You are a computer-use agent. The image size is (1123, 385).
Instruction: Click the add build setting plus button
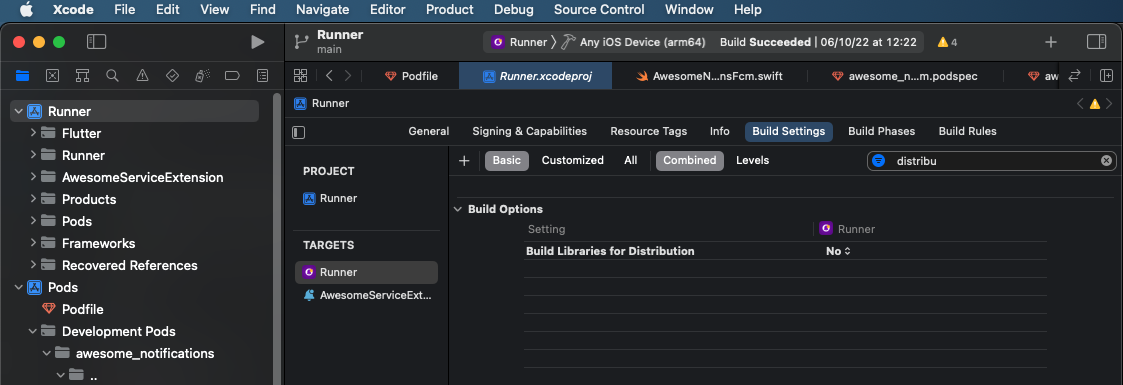pos(464,161)
